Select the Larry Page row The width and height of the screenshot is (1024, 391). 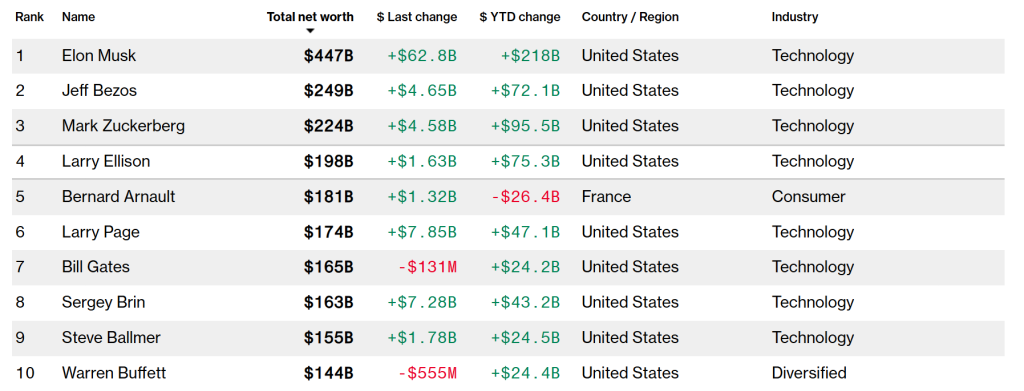(x=508, y=232)
